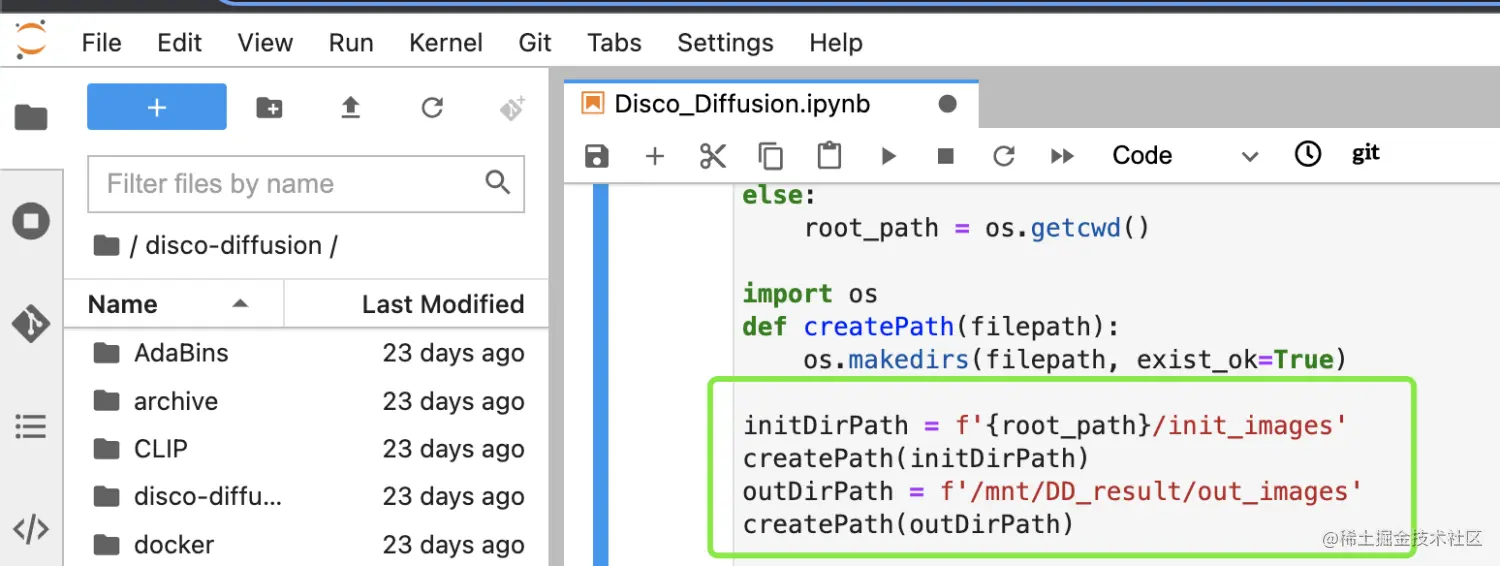Screen dimensions: 1500x566
Task: Open the Edit menu
Action: click(x=180, y=43)
